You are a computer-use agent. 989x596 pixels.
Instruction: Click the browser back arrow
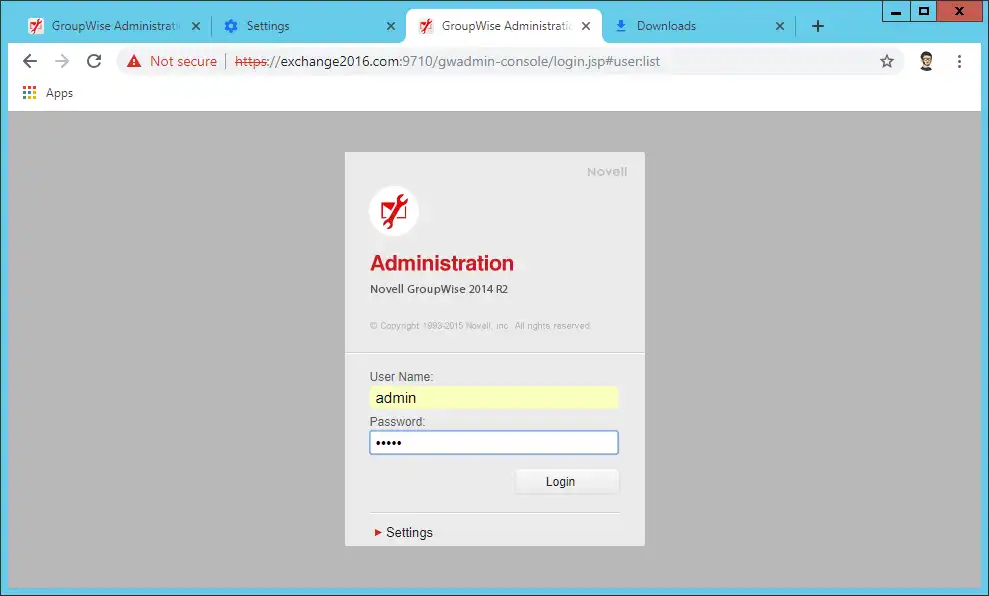pyautogui.click(x=30, y=61)
